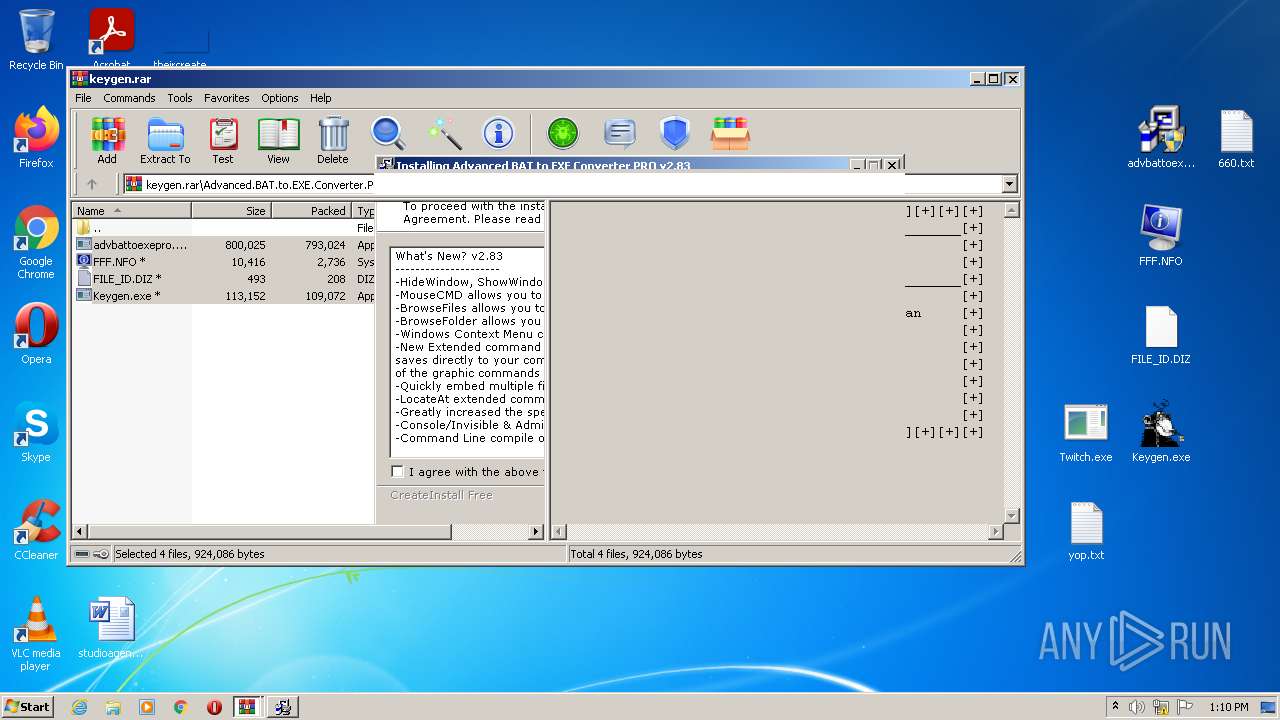
Task: Switch to WinRAR taskbar button
Action: (x=248, y=707)
